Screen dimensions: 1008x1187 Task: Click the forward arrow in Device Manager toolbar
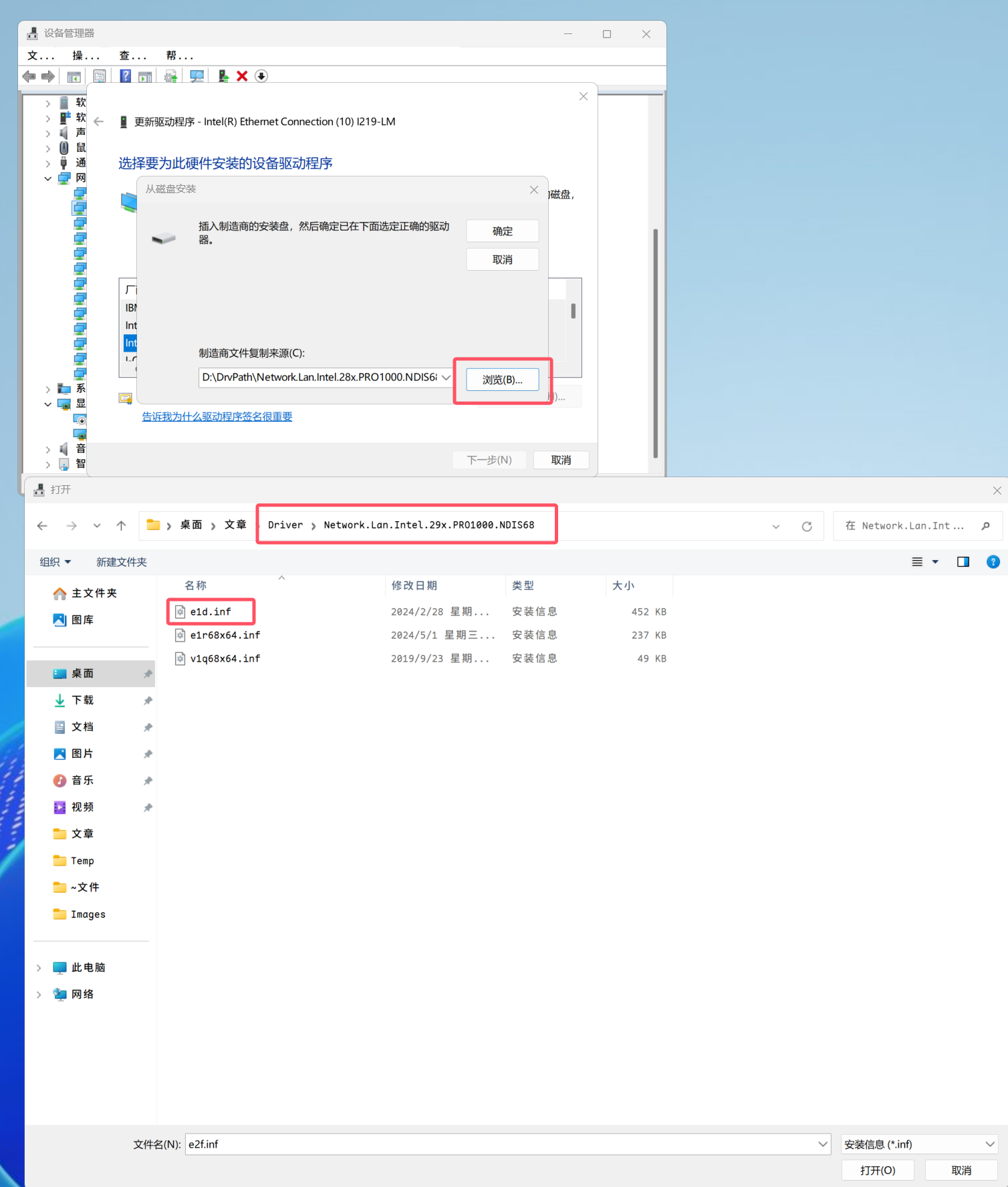coord(48,76)
